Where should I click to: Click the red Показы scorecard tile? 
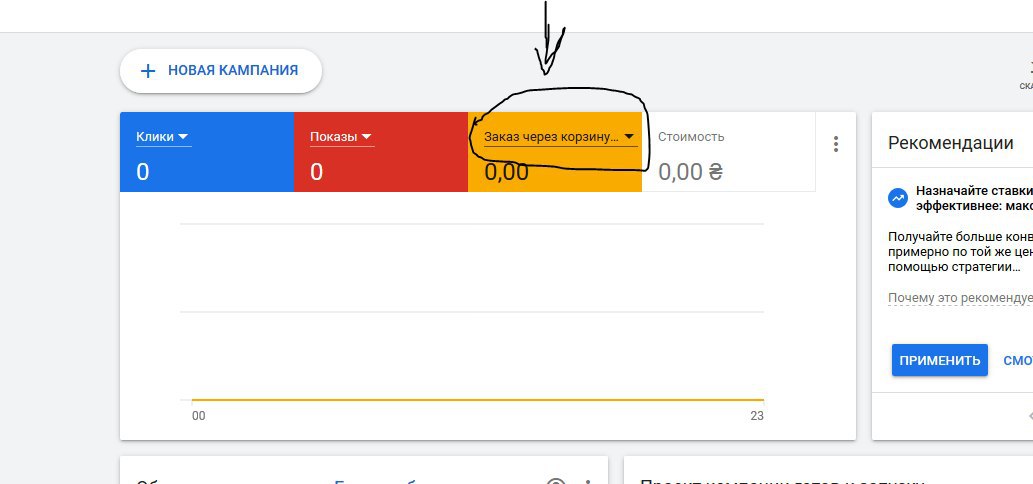pyautogui.click(x=381, y=152)
